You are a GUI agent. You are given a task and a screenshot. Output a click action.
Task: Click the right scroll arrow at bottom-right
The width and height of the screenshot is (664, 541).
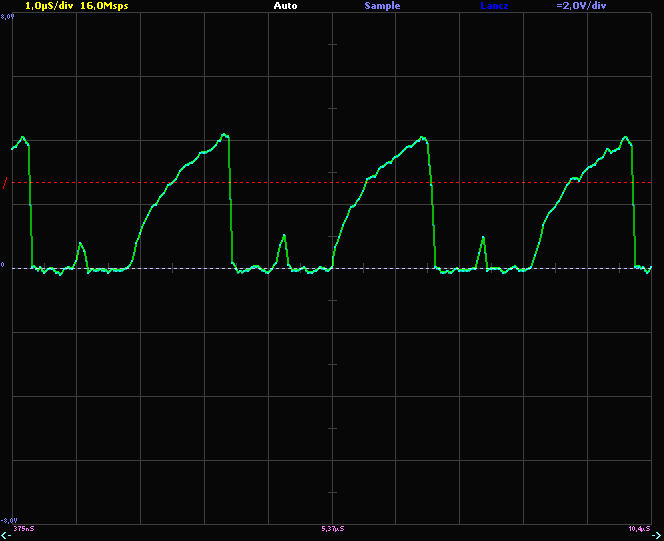tap(656, 530)
